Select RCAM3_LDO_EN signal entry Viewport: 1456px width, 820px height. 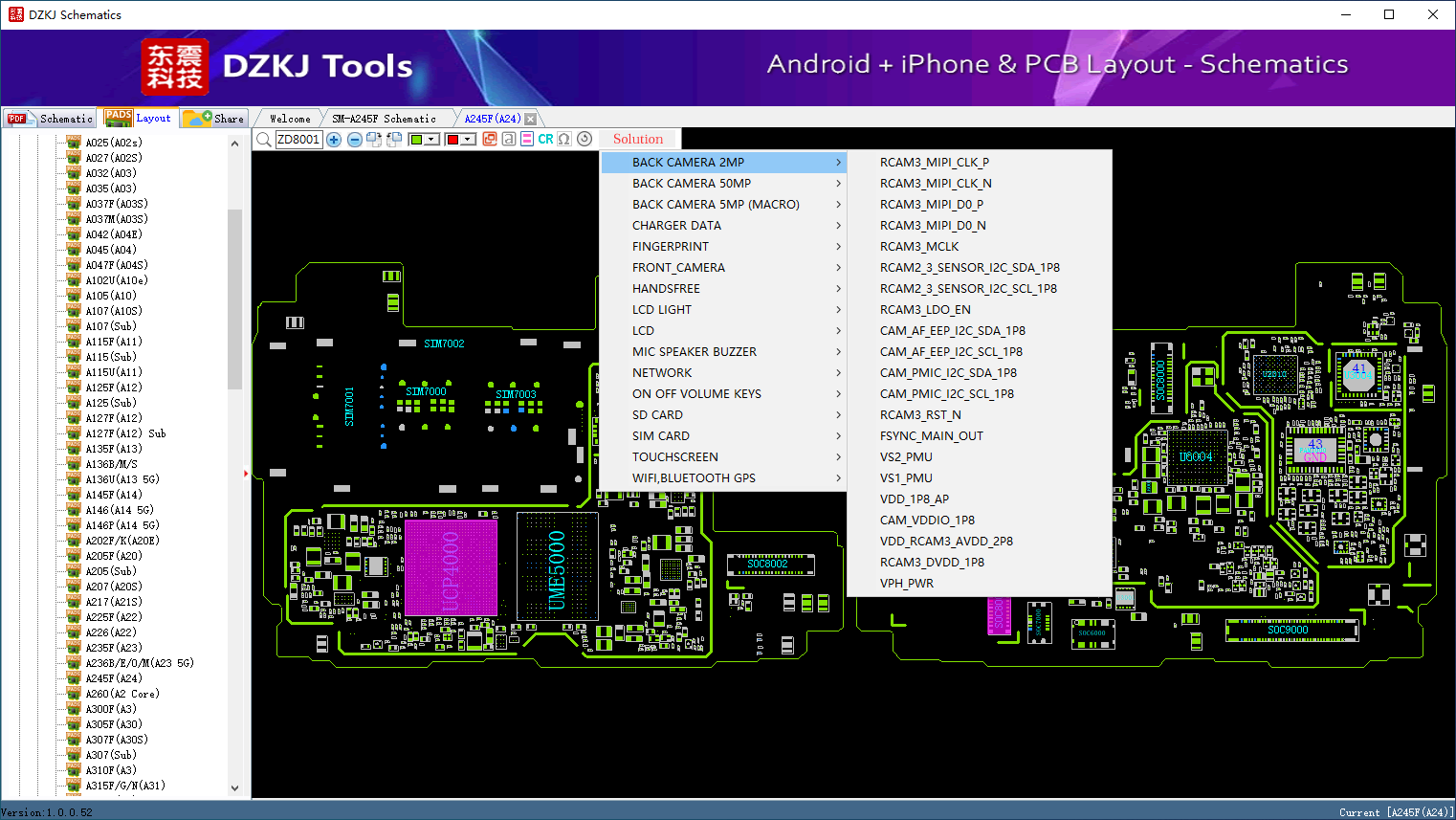point(980,310)
